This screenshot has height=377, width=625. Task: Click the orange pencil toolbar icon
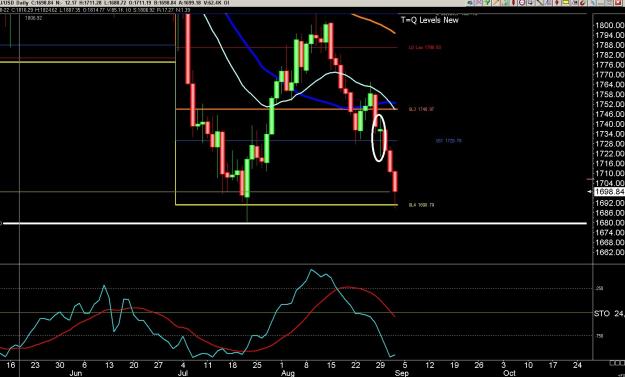coord(496,2)
